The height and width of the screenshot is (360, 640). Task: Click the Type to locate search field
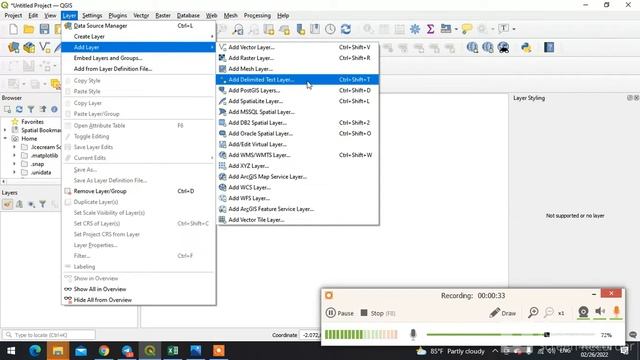pyautogui.click(x=49, y=335)
